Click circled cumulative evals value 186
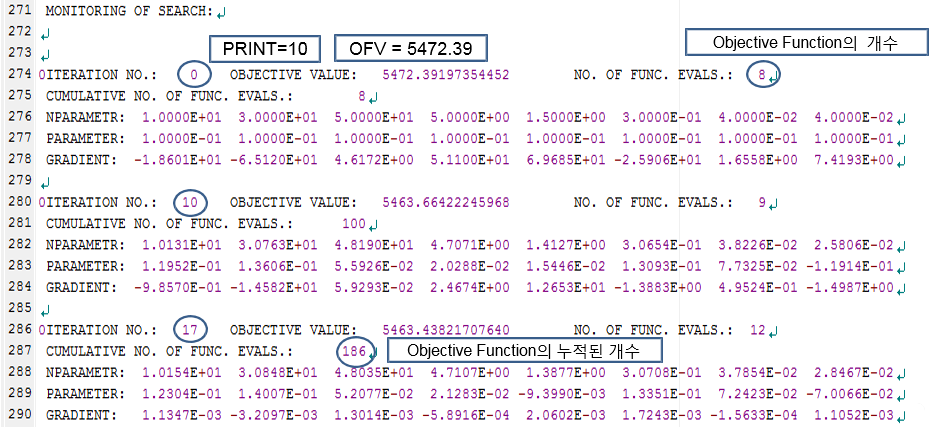Image resolution: width=931 pixels, height=427 pixels. tap(355, 351)
